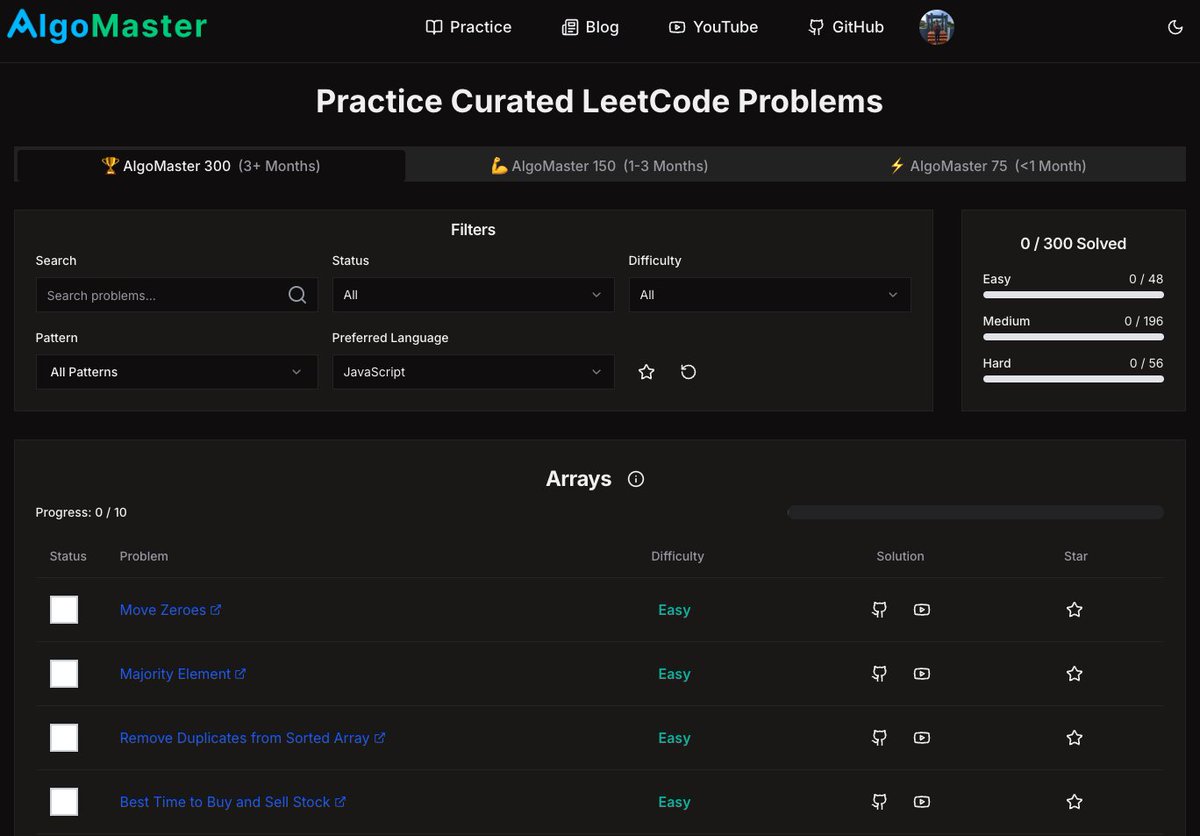The width and height of the screenshot is (1200, 836).
Task: Switch to AlgoMaster 75 tab
Action: click(987, 166)
